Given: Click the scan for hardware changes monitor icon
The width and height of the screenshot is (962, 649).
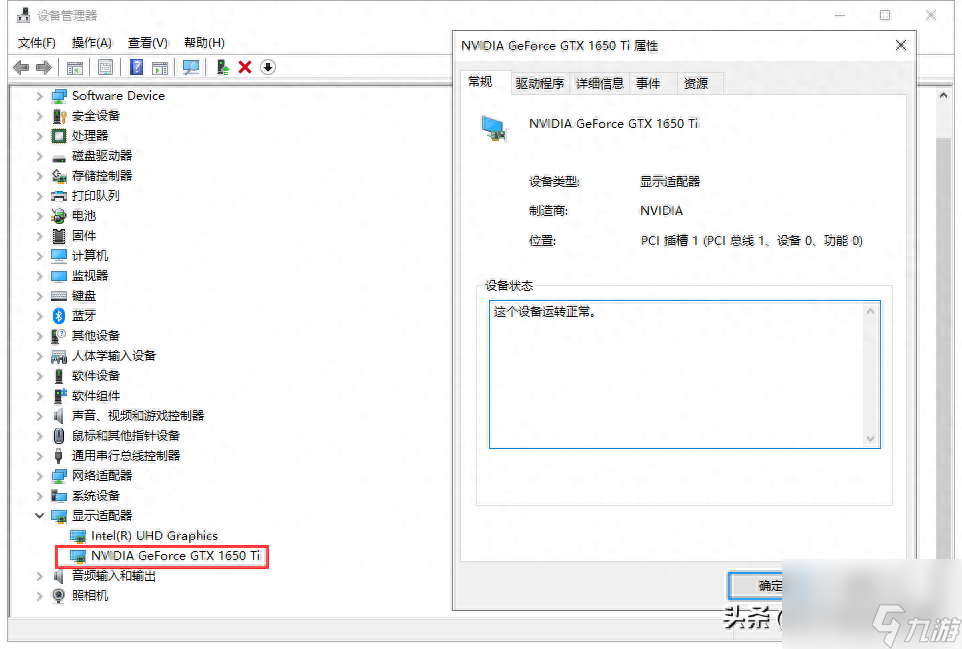Looking at the screenshot, I should click(x=191, y=67).
